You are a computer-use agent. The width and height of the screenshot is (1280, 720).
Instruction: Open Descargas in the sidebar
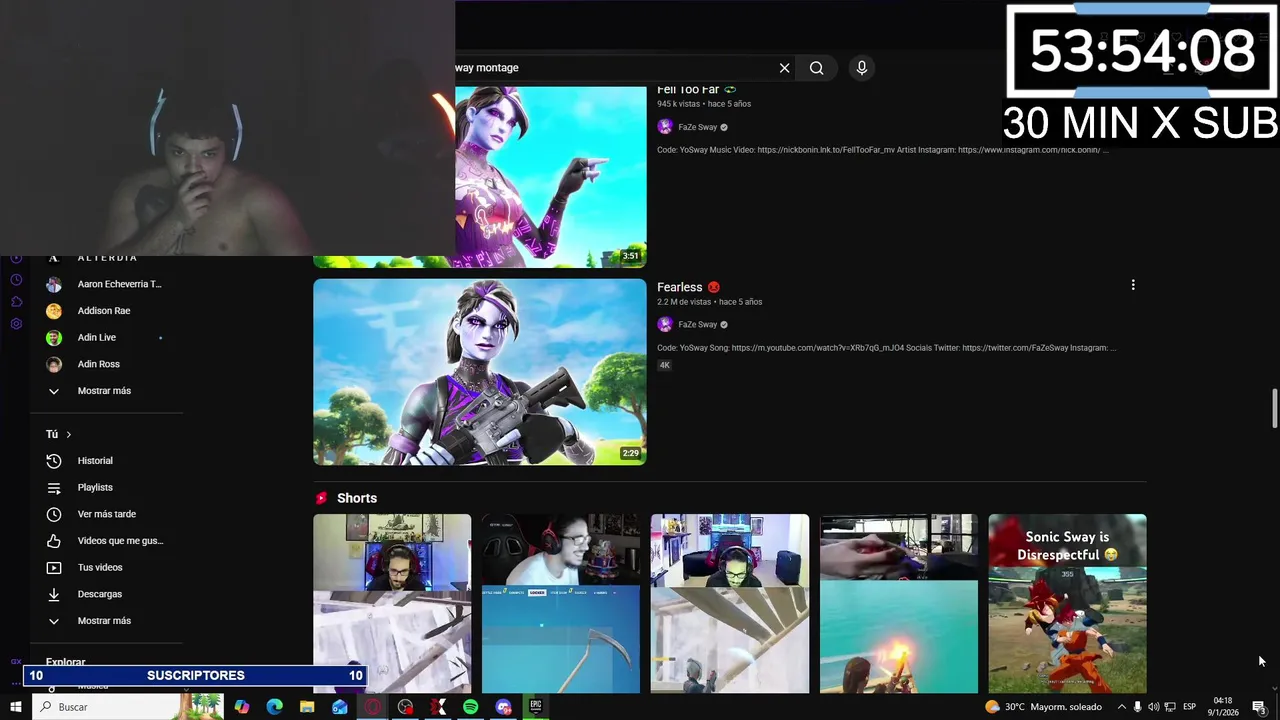[106, 594]
